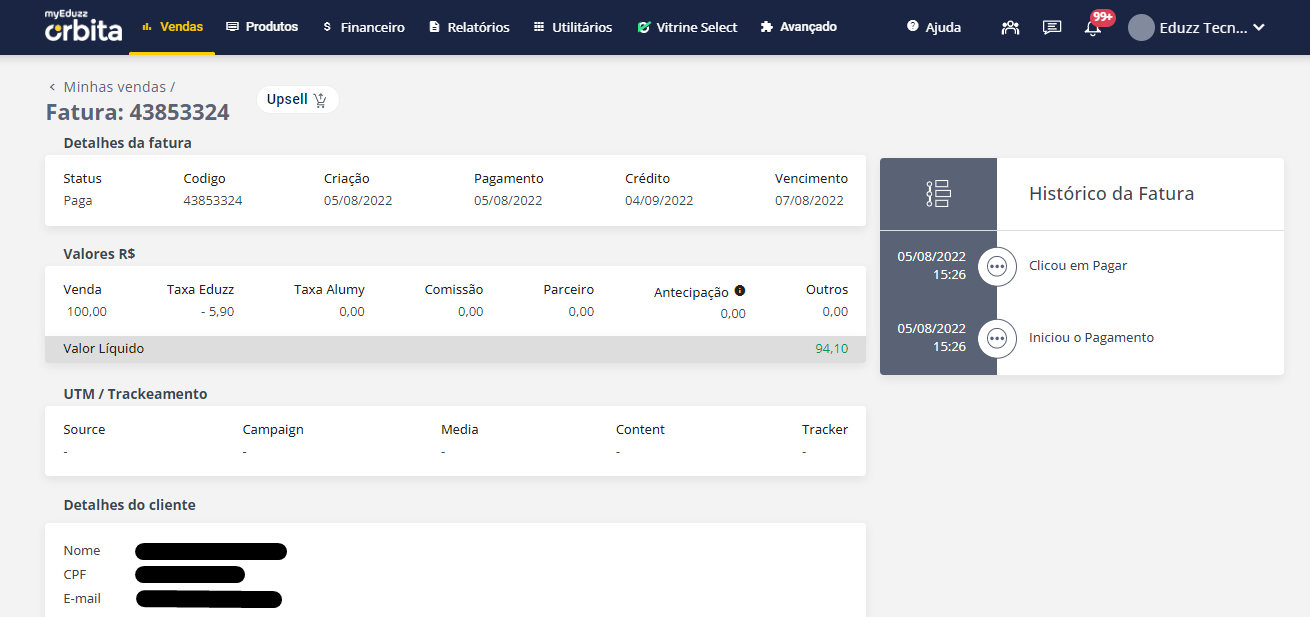Open the Avançado menu
The image size is (1310, 617).
pyautogui.click(x=798, y=27)
